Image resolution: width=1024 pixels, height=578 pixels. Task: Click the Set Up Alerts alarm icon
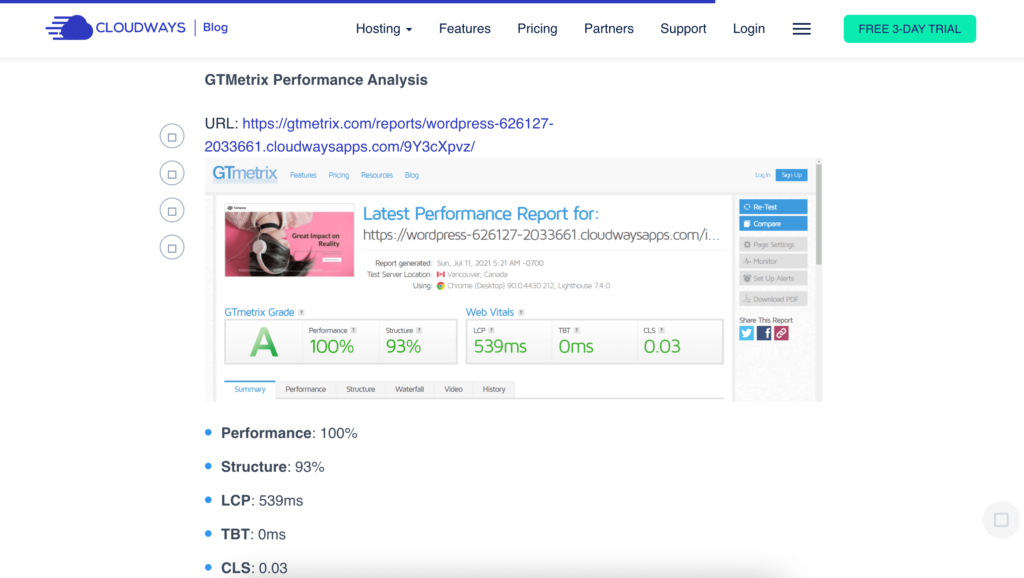tap(747, 278)
